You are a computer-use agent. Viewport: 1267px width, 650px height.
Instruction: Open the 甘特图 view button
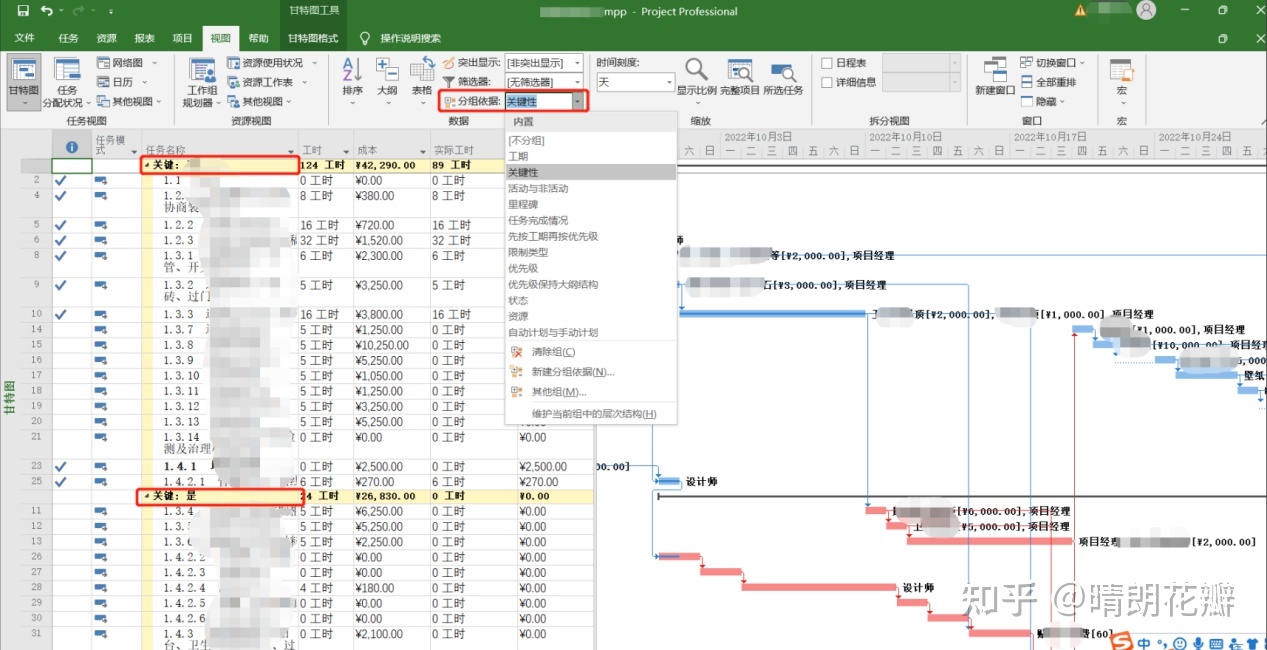click(24, 82)
